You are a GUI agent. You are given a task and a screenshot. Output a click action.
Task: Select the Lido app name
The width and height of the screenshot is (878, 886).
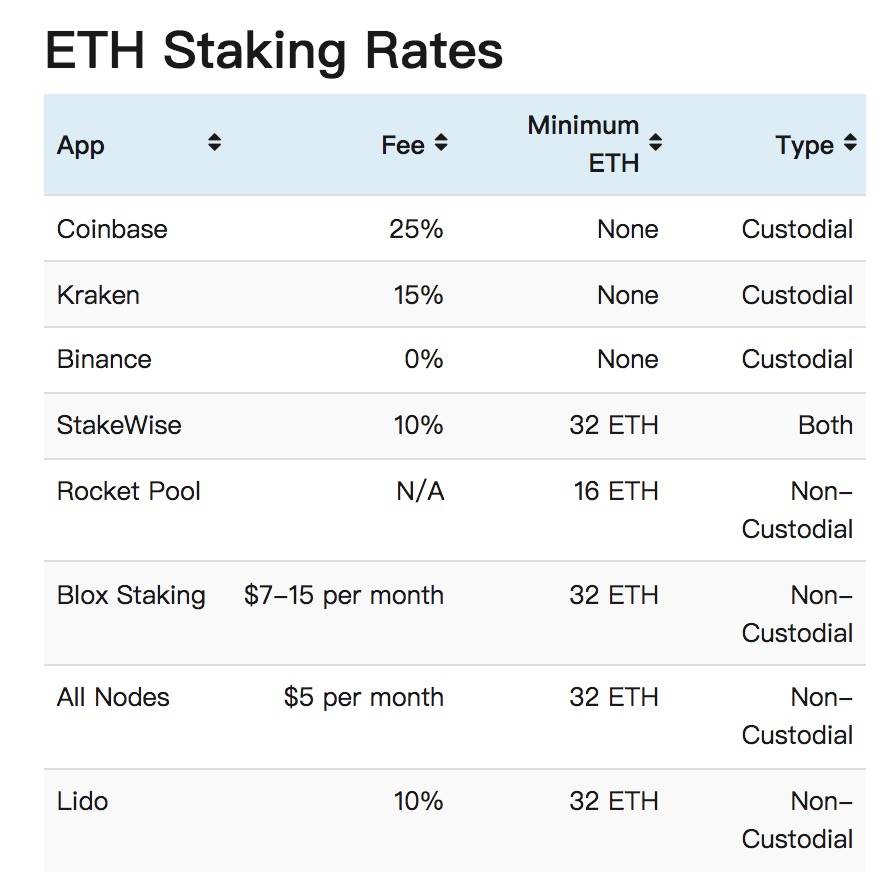(82, 801)
